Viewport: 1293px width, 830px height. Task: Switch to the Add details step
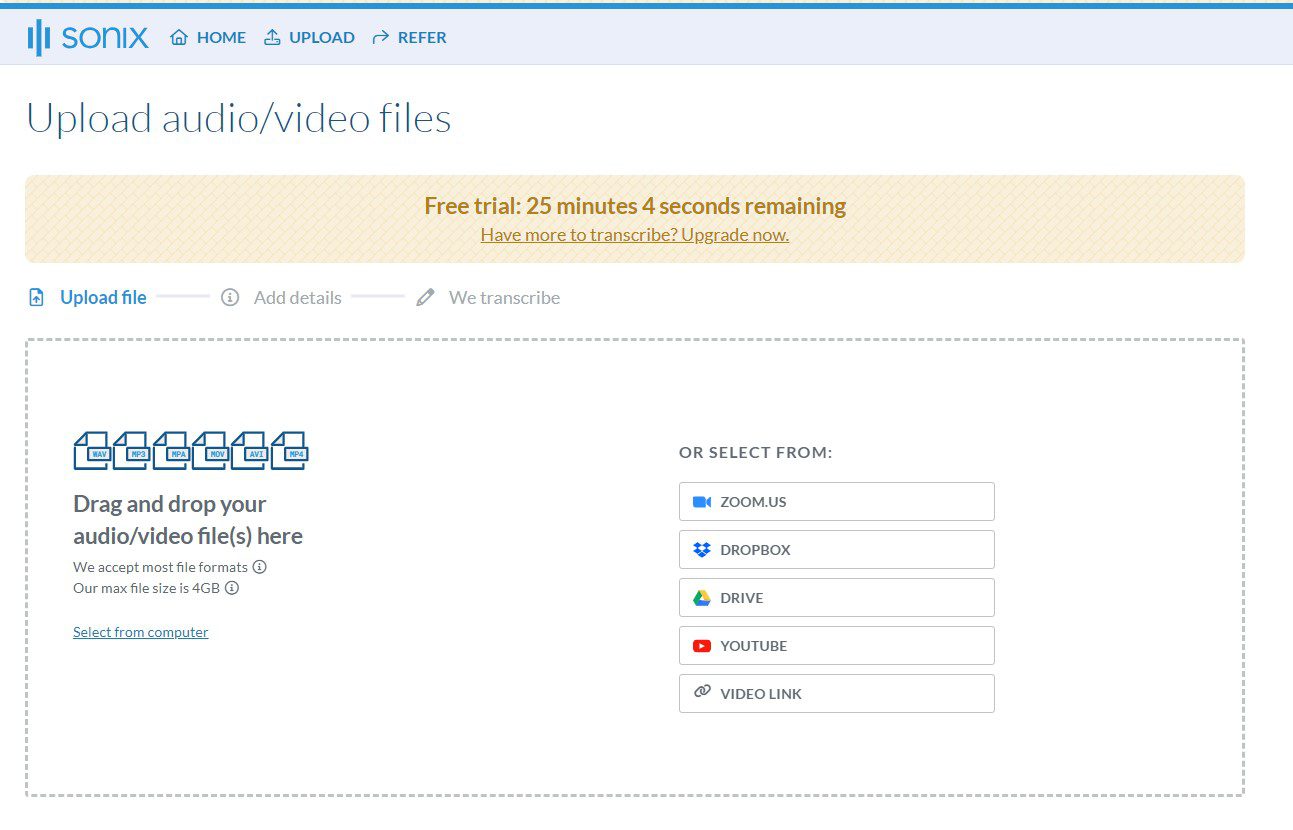click(x=297, y=297)
